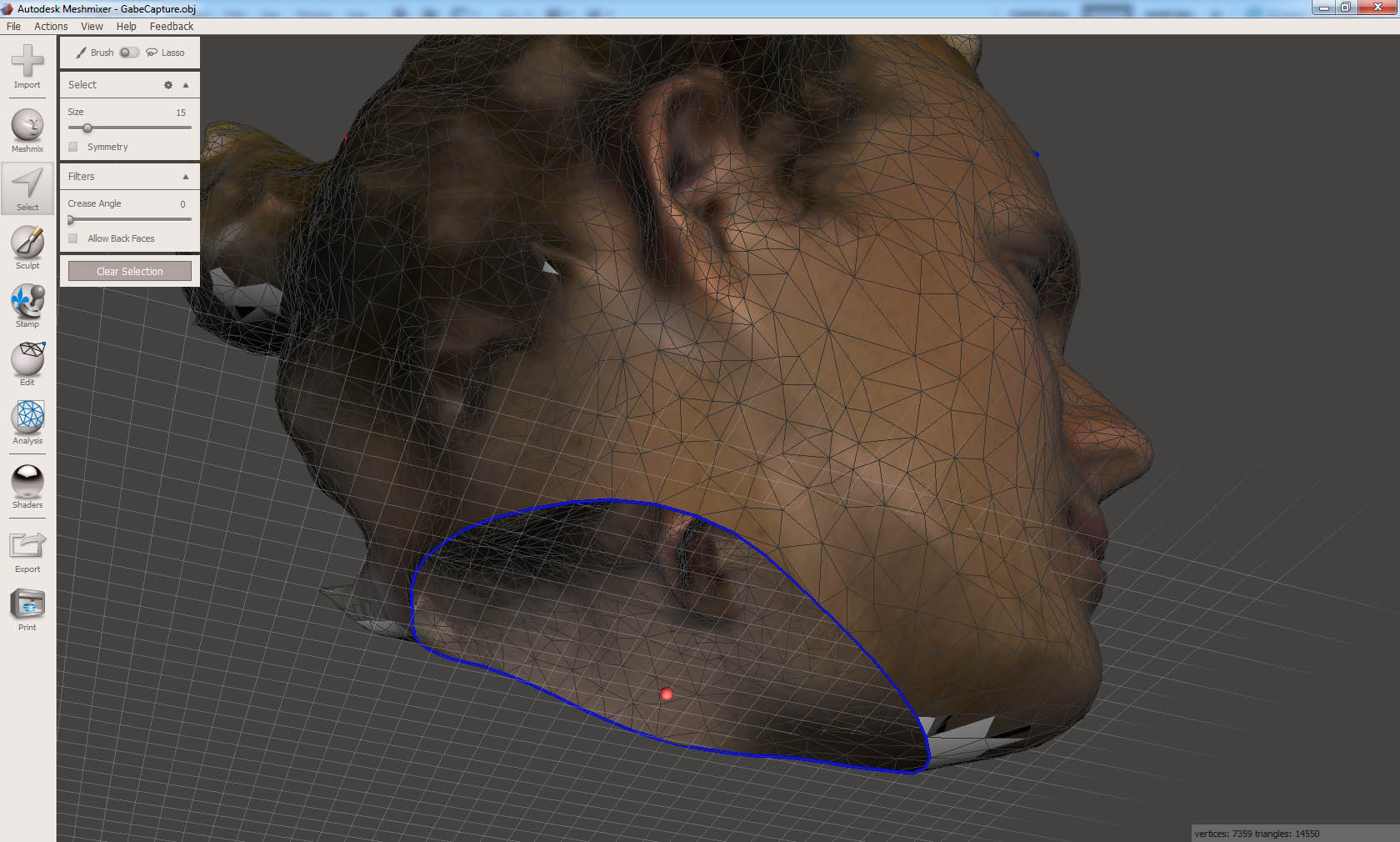The width and height of the screenshot is (1400, 842).
Task: Click the red selection point on the mesh
Action: [x=666, y=694]
